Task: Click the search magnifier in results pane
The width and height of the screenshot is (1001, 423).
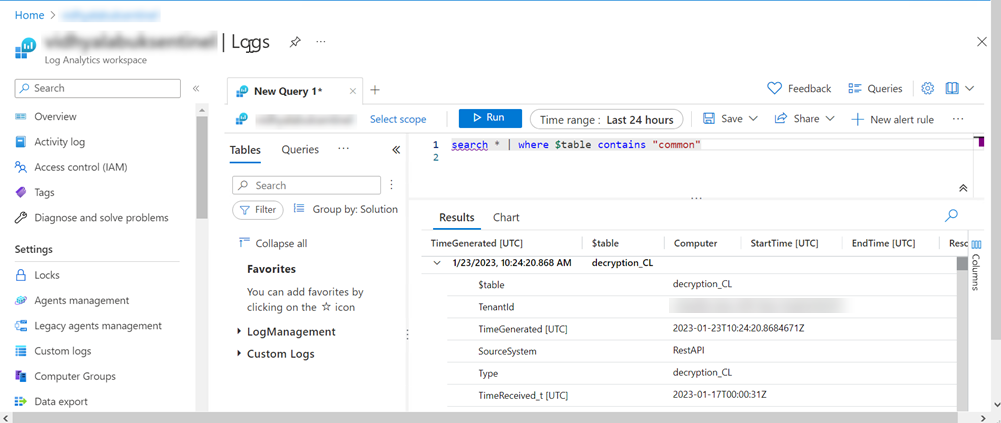Action: [951, 216]
